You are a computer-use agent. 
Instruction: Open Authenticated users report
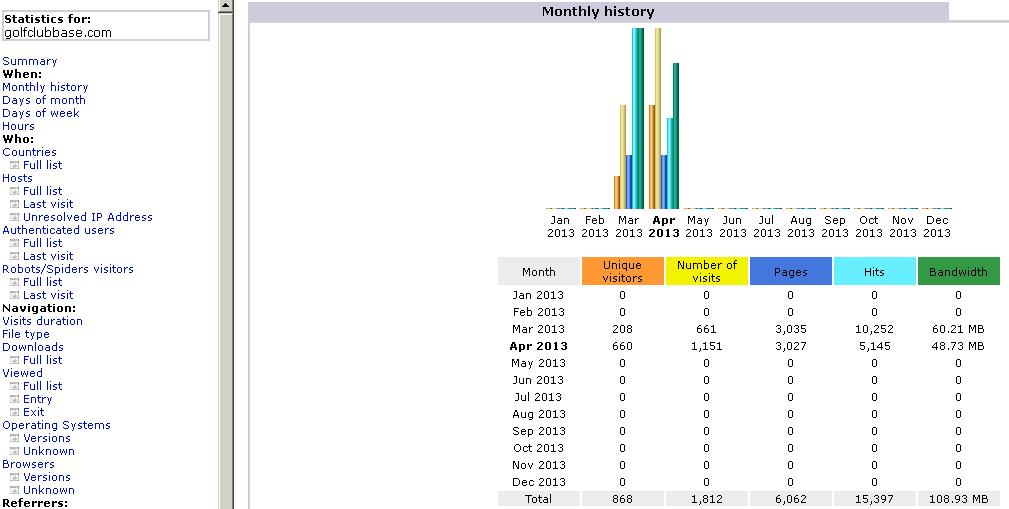pyautogui.click(x=58, y=230)
